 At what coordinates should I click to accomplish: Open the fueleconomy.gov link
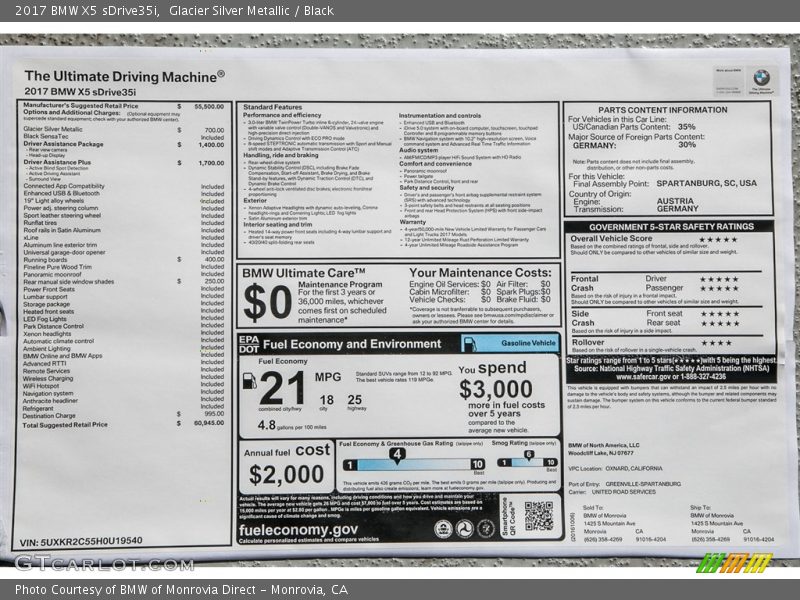coord(298,530)
